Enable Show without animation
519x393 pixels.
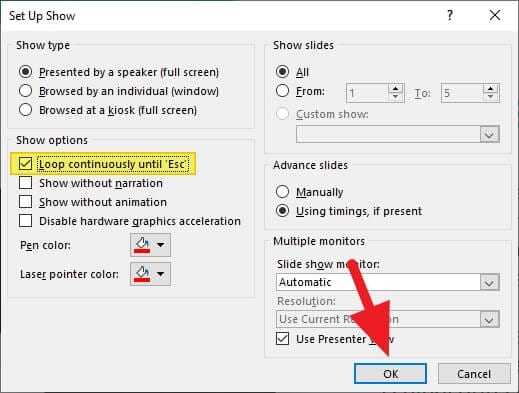pos(25,202)
